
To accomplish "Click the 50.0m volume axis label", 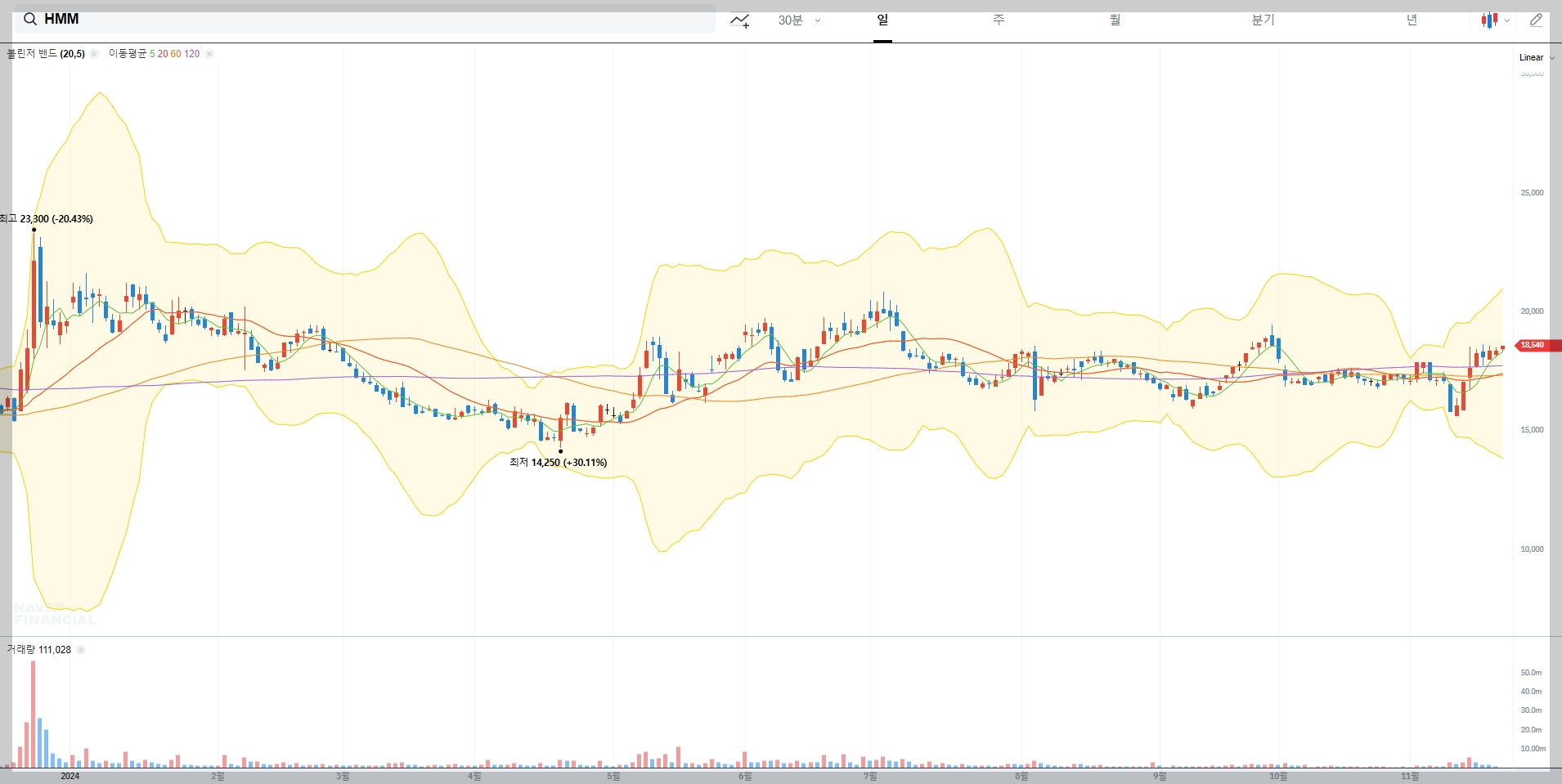I will click(x=1531, y=673).
